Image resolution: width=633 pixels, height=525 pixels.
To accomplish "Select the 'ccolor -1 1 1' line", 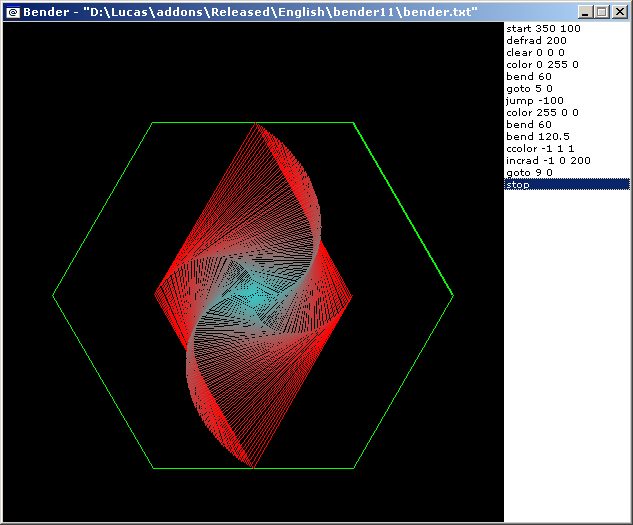I will [567, 149].
